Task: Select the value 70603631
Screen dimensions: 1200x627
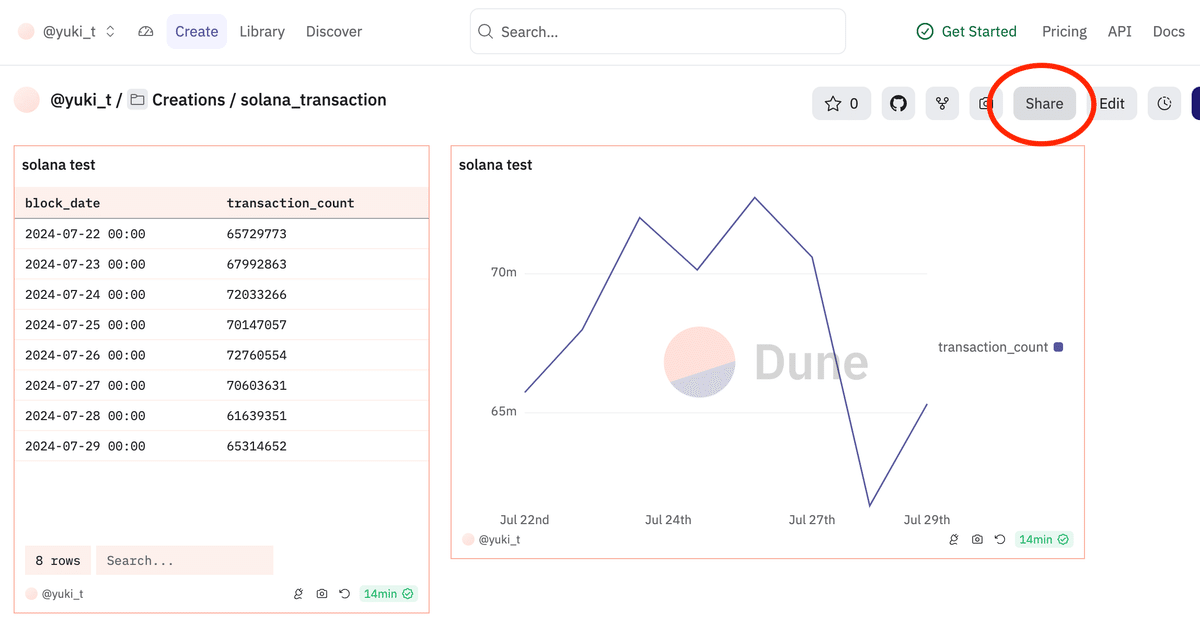Action: pos(257,385)
